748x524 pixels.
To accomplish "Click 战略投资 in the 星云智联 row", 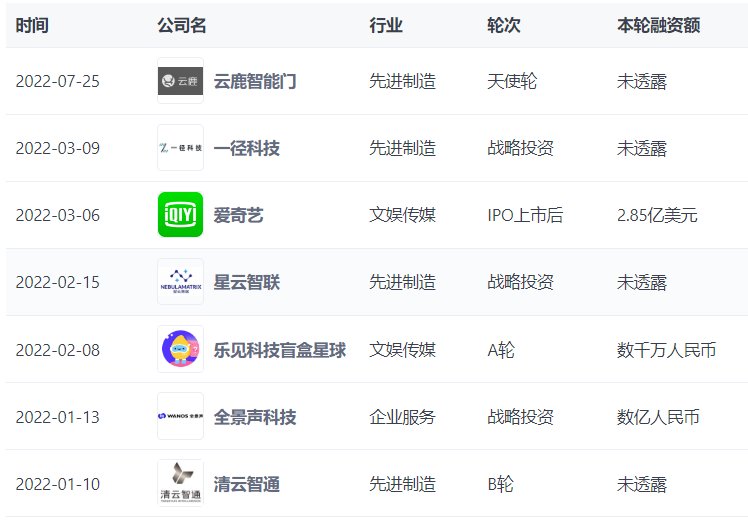I will coord(520,282).
